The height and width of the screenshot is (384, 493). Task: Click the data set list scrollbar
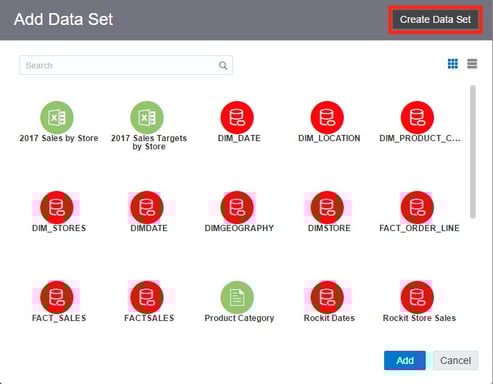(473, 152)
